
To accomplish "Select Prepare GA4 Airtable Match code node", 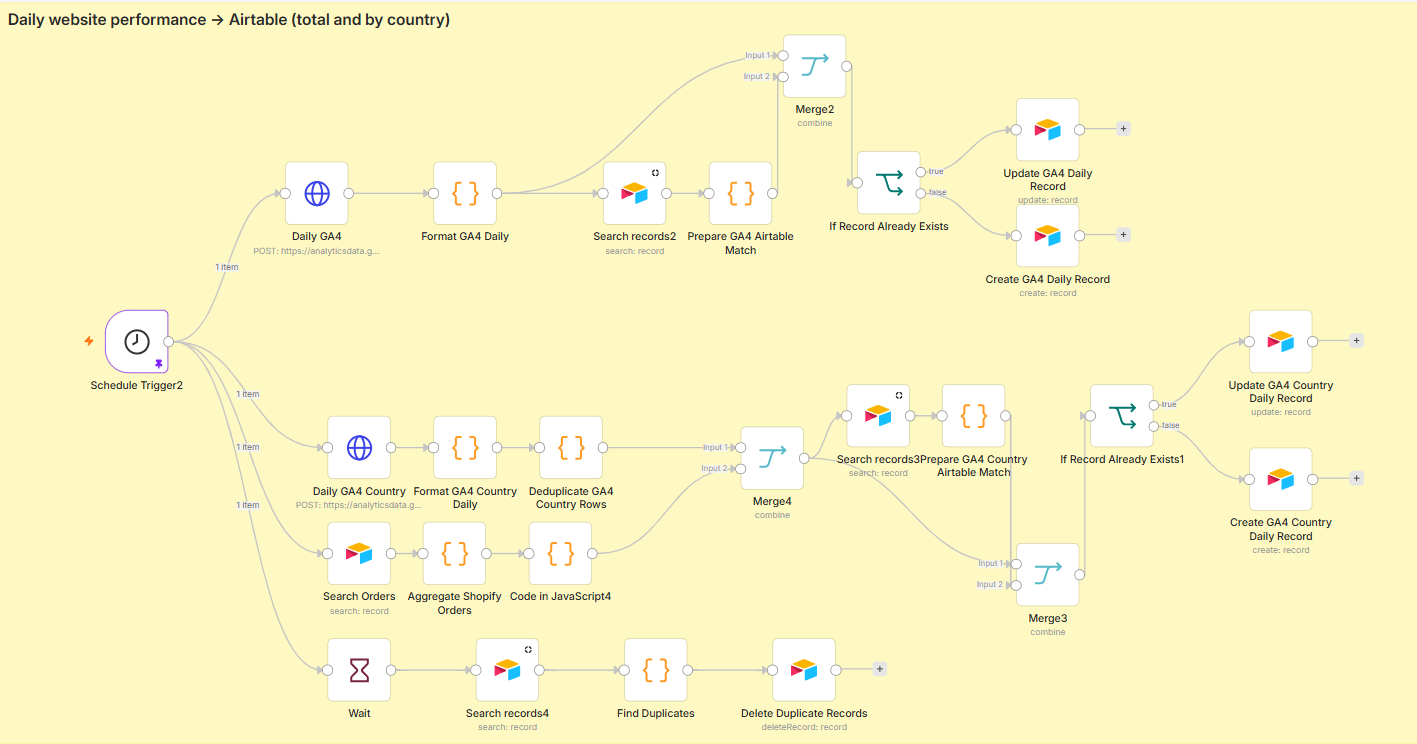I will (741, 194).
